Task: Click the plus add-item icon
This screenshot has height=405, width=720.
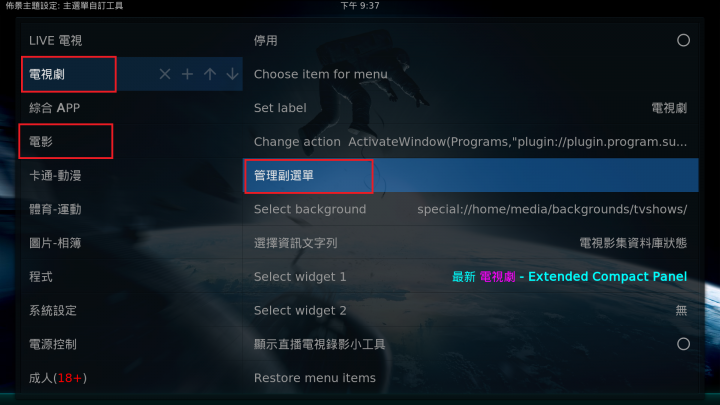Action: coord(187,74)
